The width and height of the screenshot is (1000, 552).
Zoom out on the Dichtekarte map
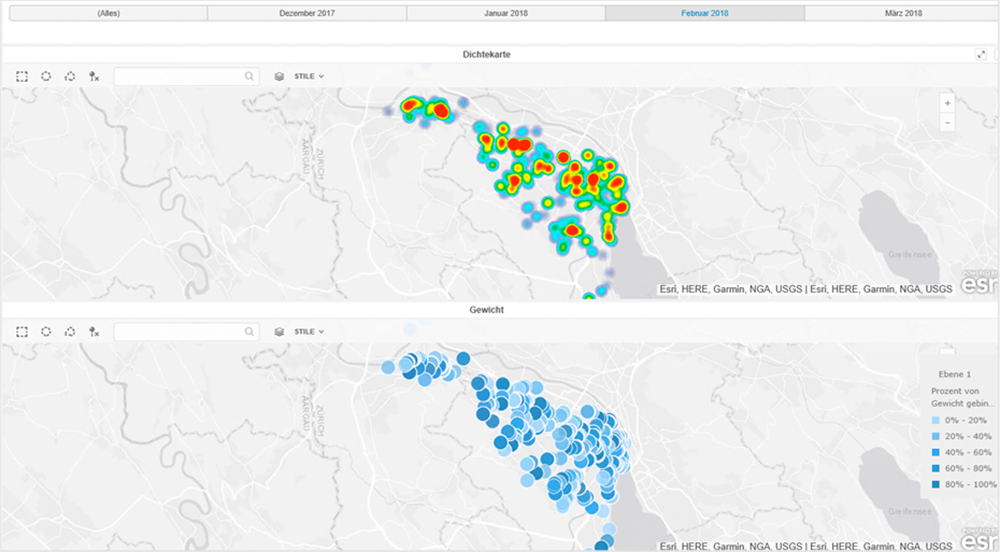(948, 122)
